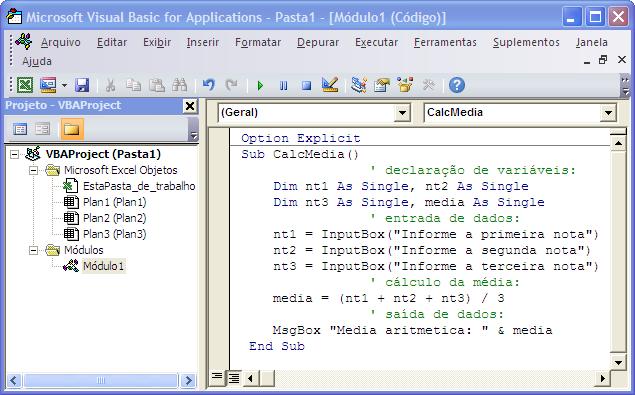The image size is (635, 395).
Task: Pause execution with the Break icon
Action: (283, 85)
